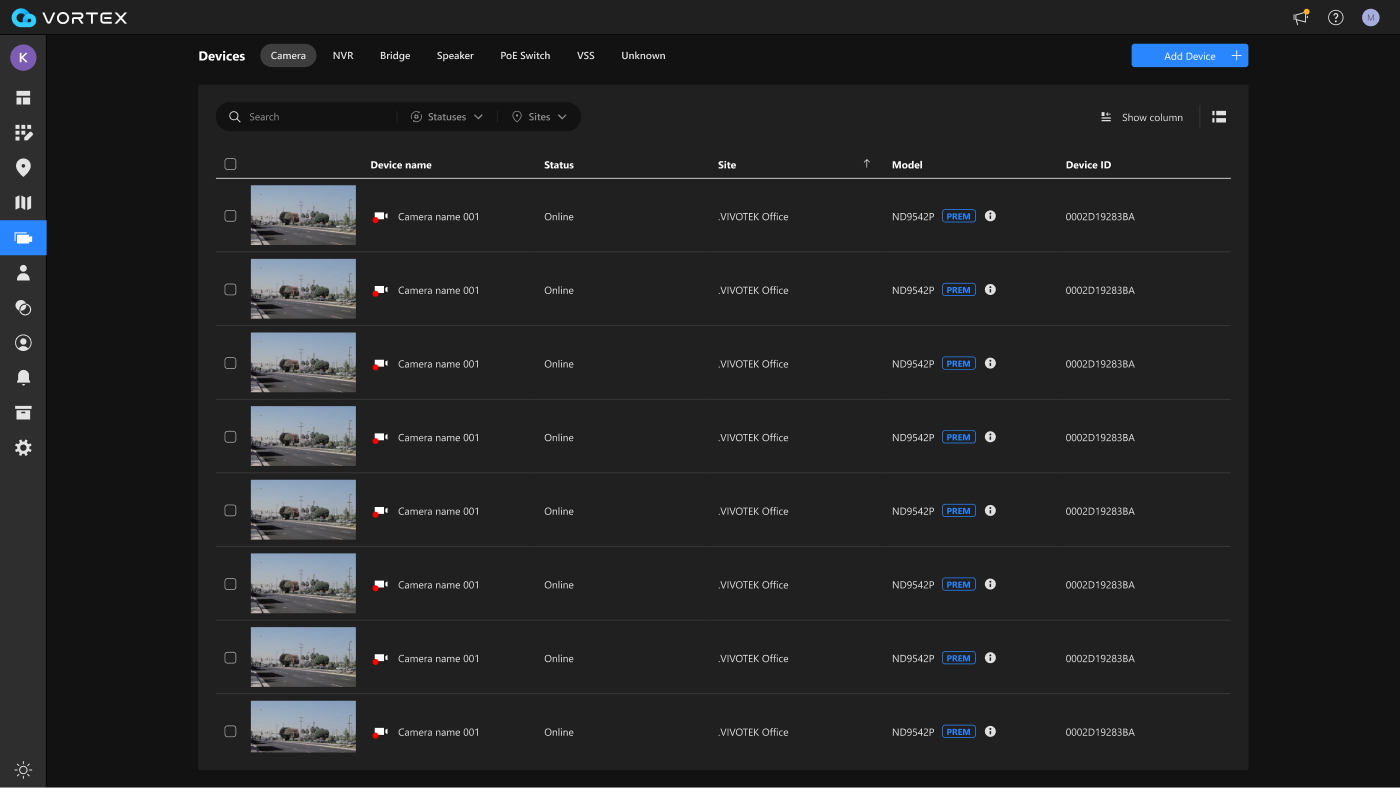Open the Show column chooser
The image size is (1400, 788).
tap(1141, 117)
